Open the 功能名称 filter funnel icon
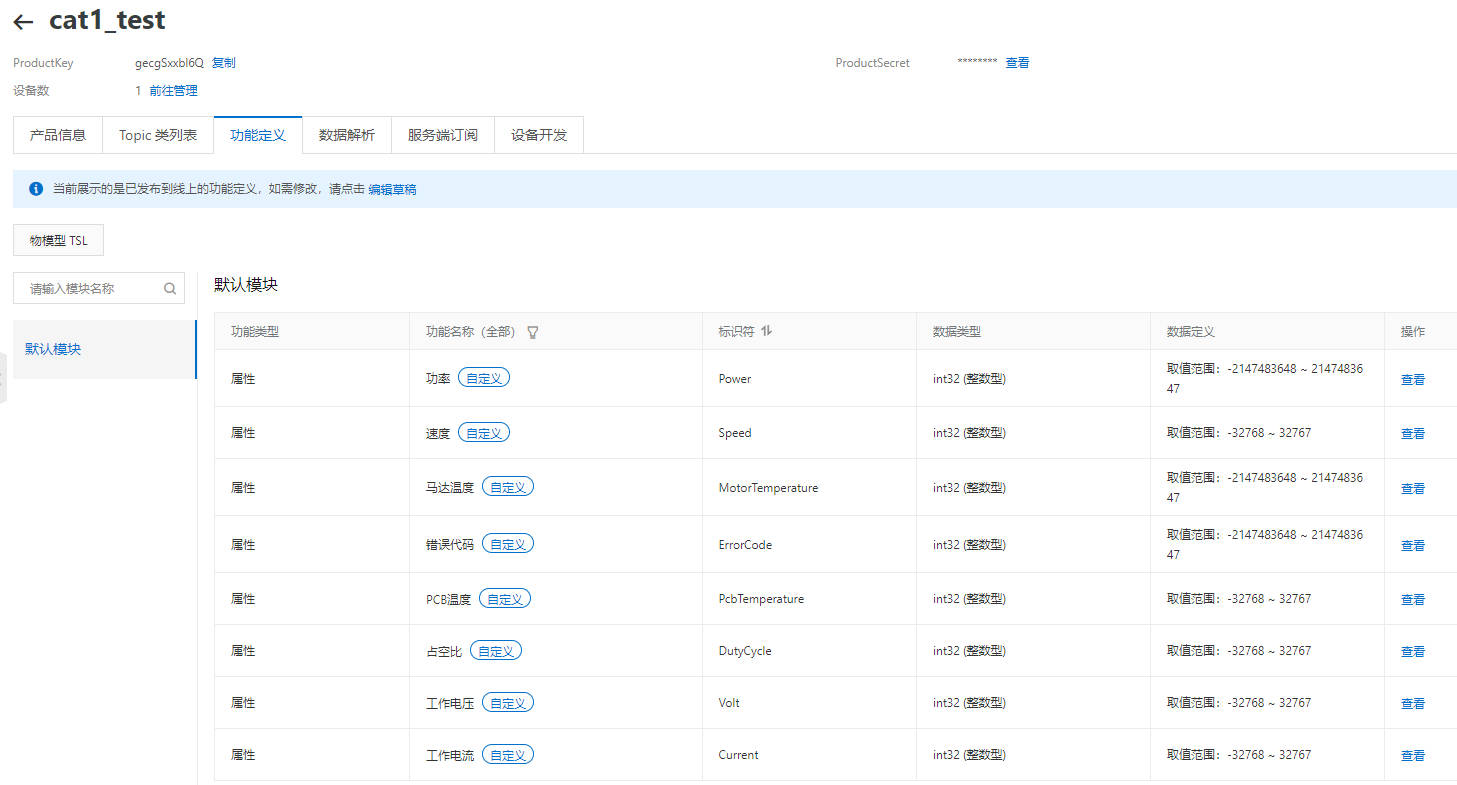 (533, 332)
